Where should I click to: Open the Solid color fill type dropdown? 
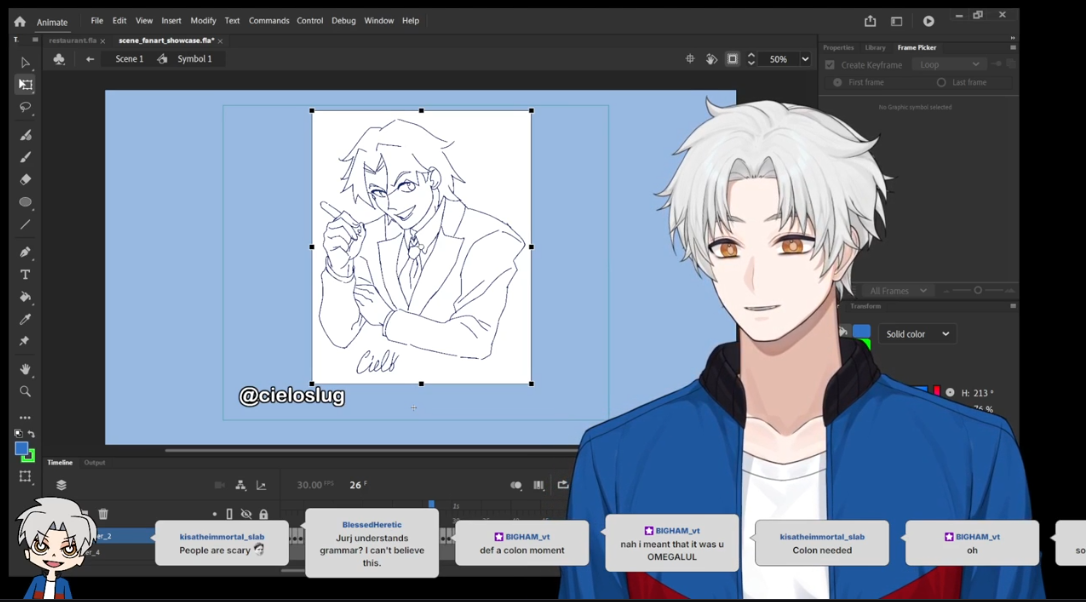(x=917, y=334)
